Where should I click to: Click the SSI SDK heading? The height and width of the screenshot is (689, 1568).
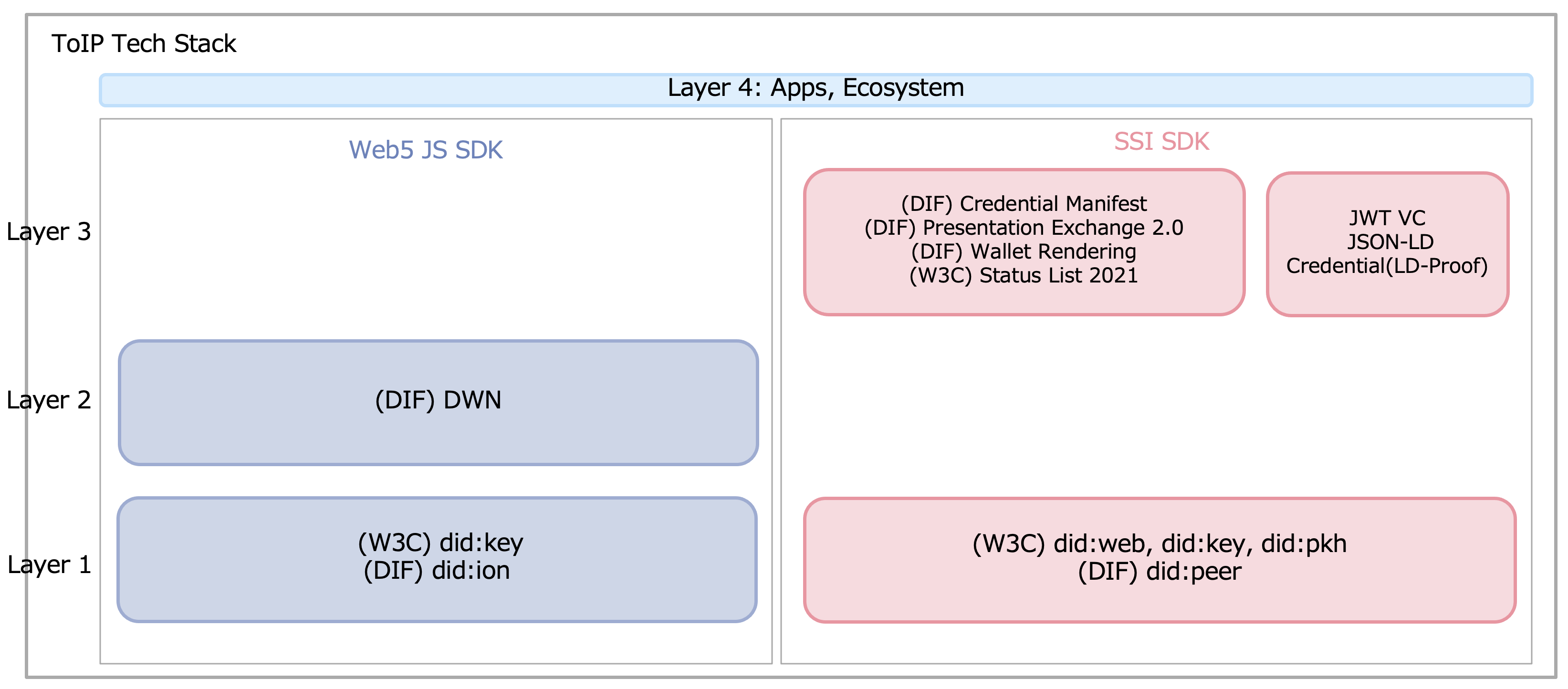click(x=1161, y=142)
